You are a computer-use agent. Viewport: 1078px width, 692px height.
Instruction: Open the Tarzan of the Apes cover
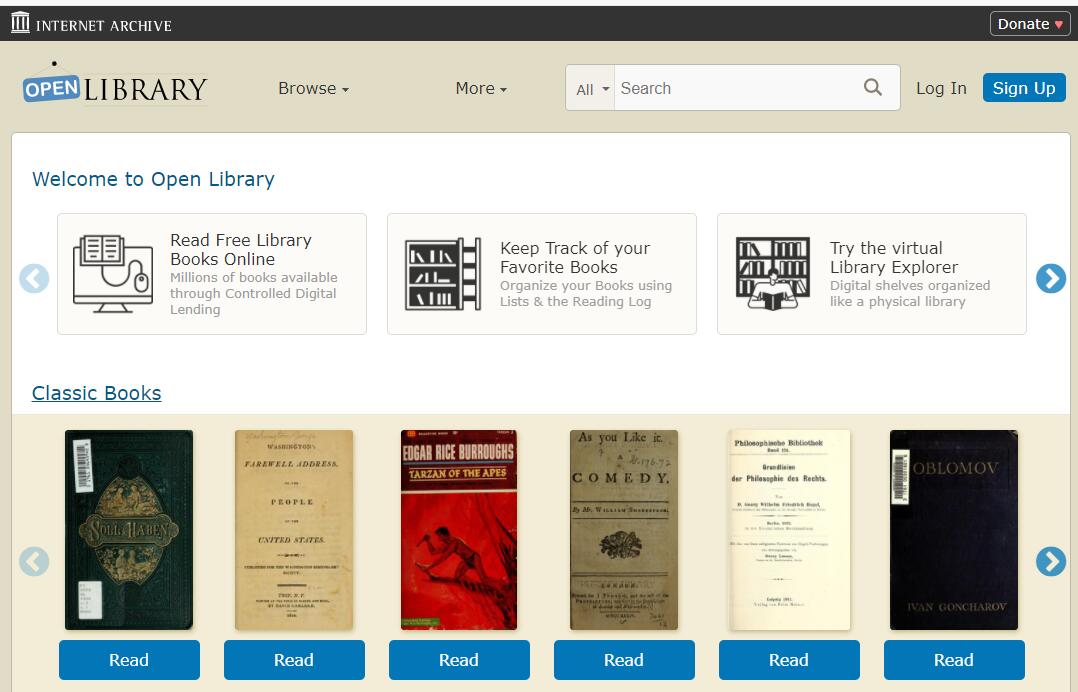(x=459, y=530)
